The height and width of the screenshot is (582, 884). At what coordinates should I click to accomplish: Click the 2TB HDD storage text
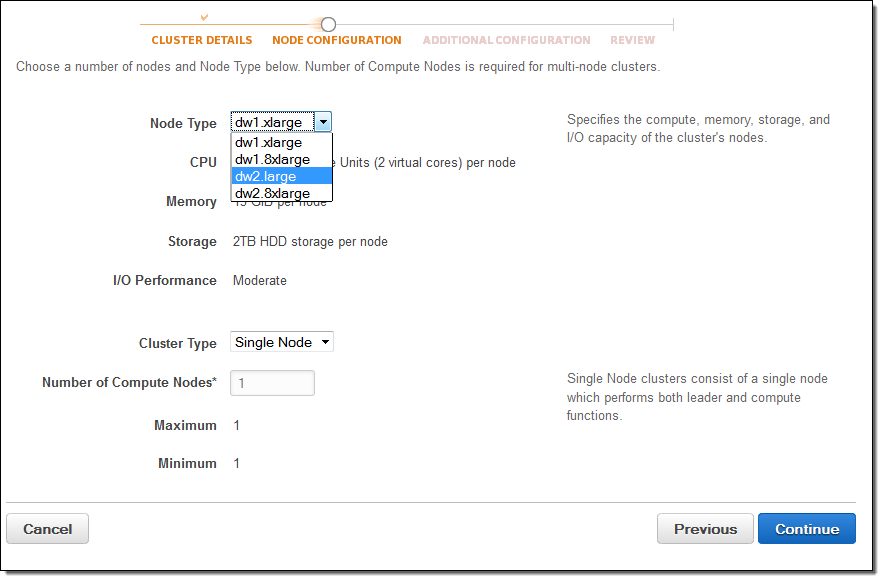tap(310, 242)
